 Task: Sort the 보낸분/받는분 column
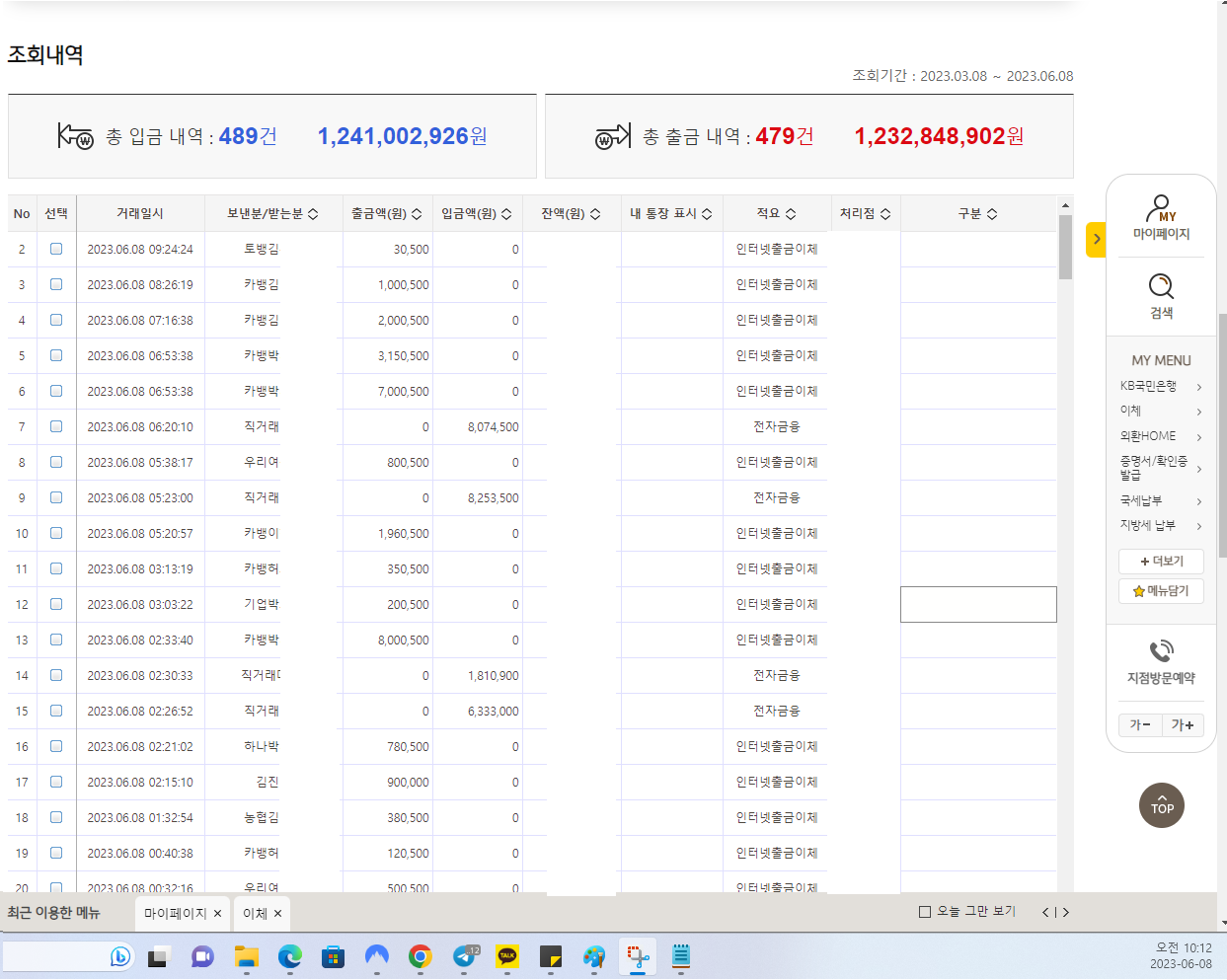pos(313,214)
